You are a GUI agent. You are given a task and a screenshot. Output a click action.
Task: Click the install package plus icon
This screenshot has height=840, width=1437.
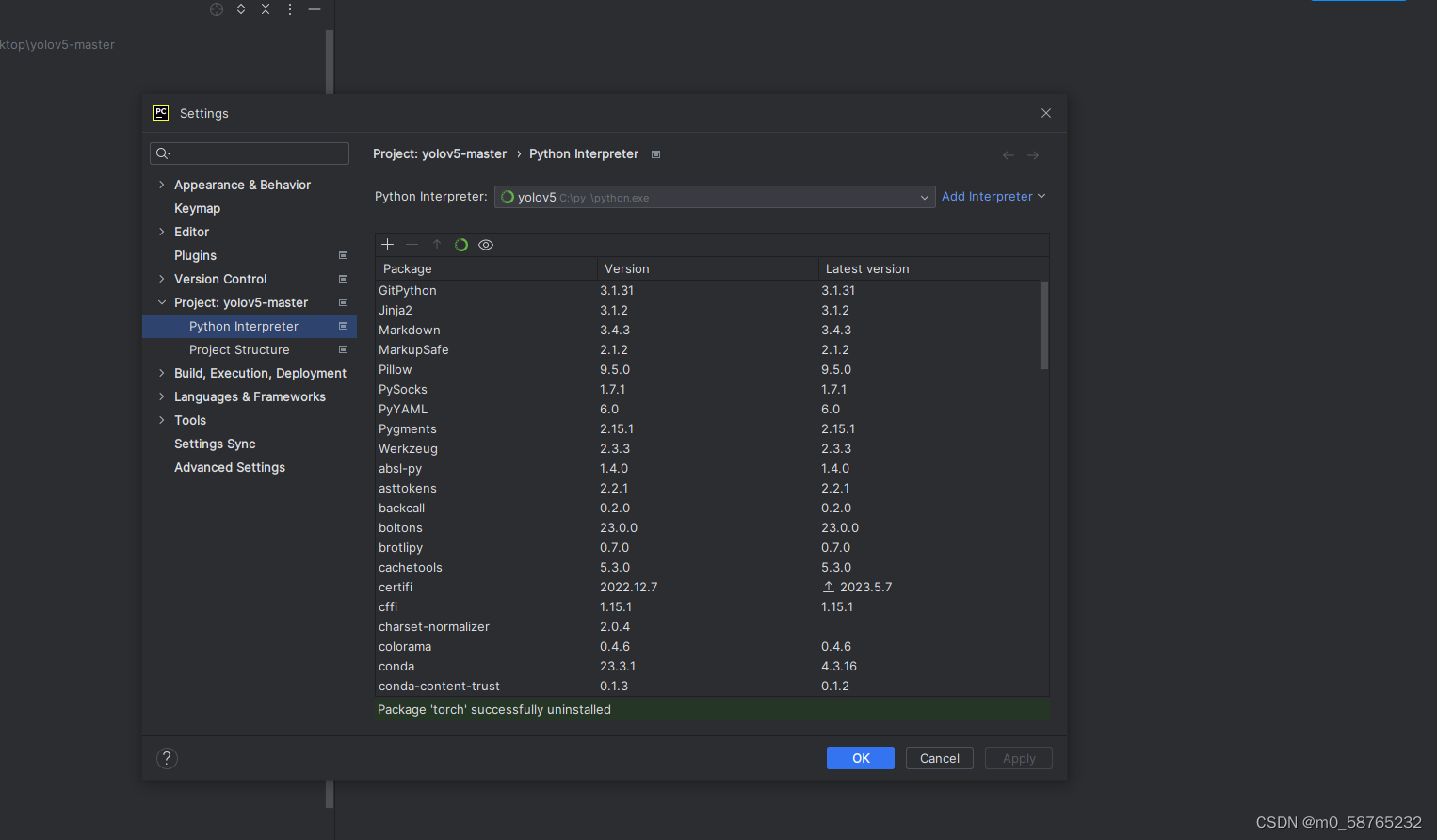[387, 244]
